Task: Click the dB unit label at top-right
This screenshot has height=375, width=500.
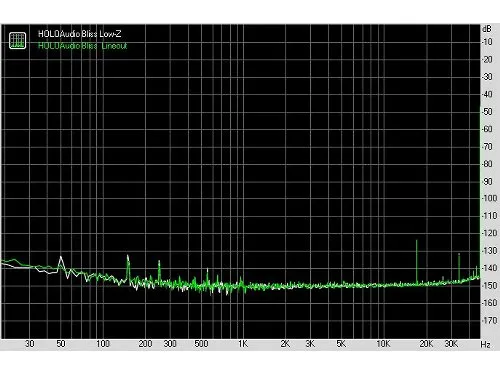Action: point(487,29)
